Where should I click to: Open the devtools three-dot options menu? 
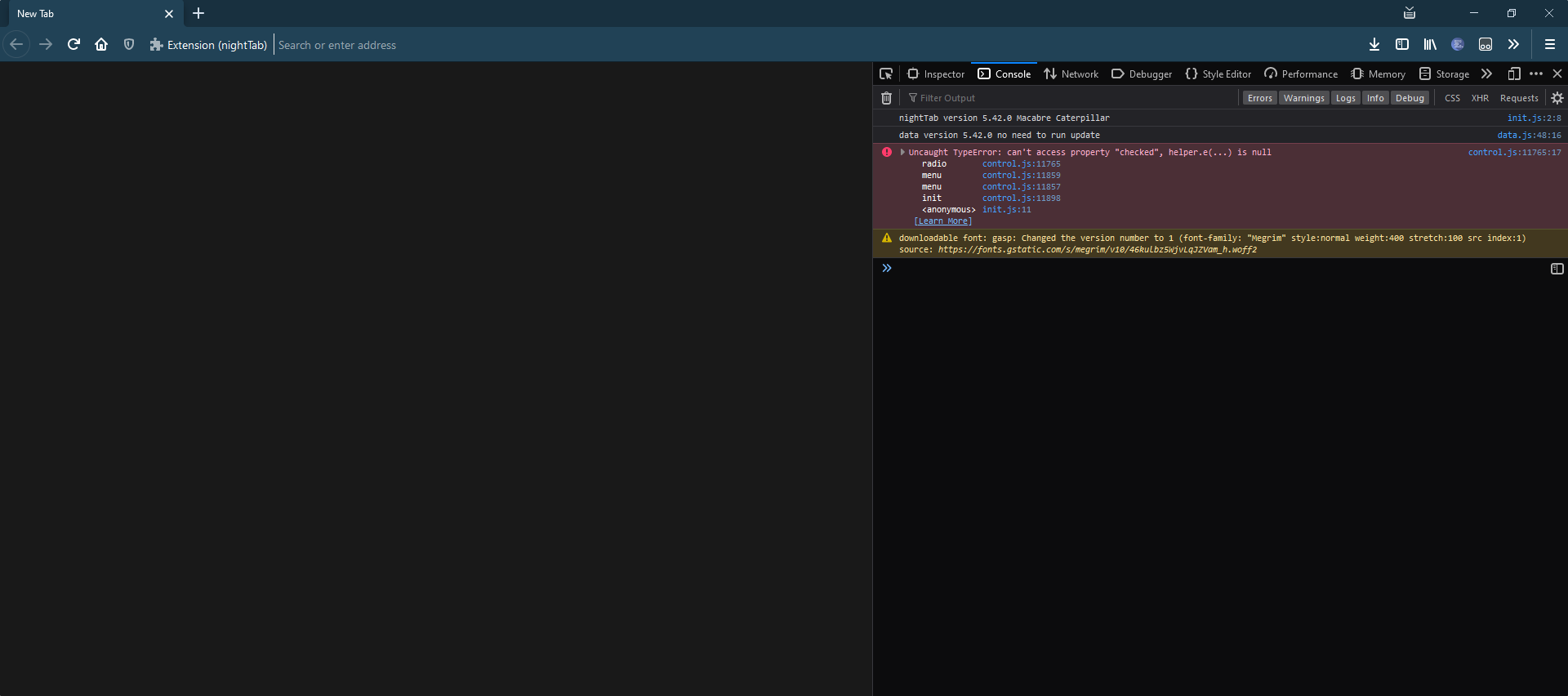1536,74
